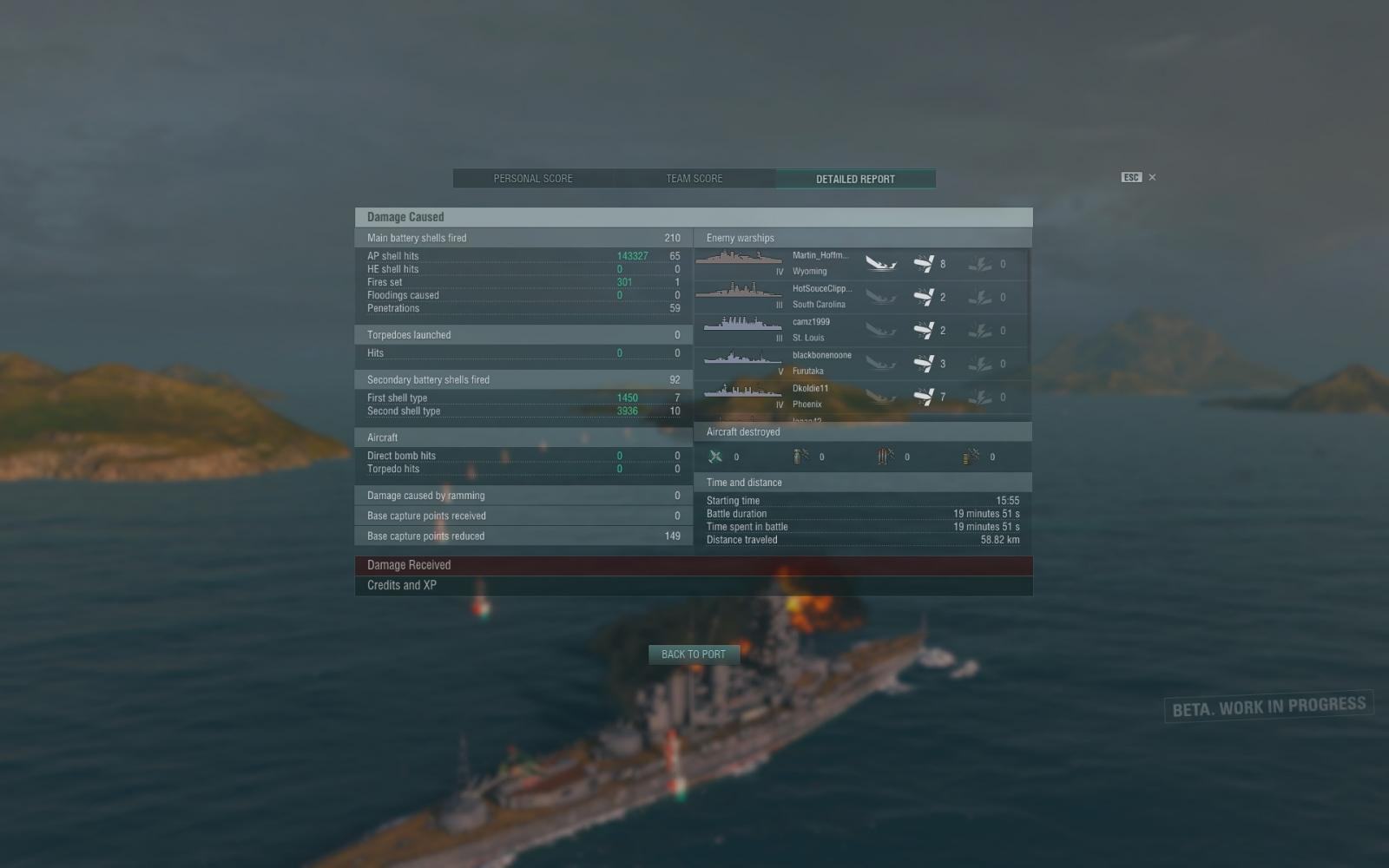The height and width of the screenshot is (868, 1389).
Task: Click the sunk-ship icon in Wyoming row
Action: click(880, 263)
